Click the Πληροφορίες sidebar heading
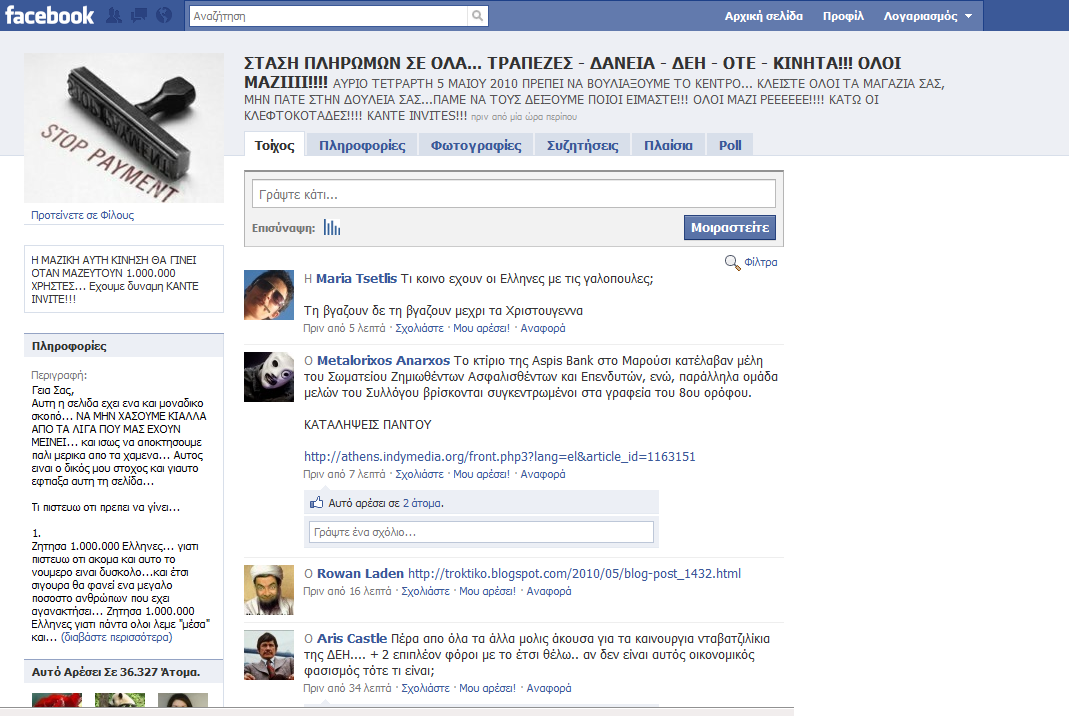Image resolution: width=1069 pixels, height=716 pixels. click(69, 346)
